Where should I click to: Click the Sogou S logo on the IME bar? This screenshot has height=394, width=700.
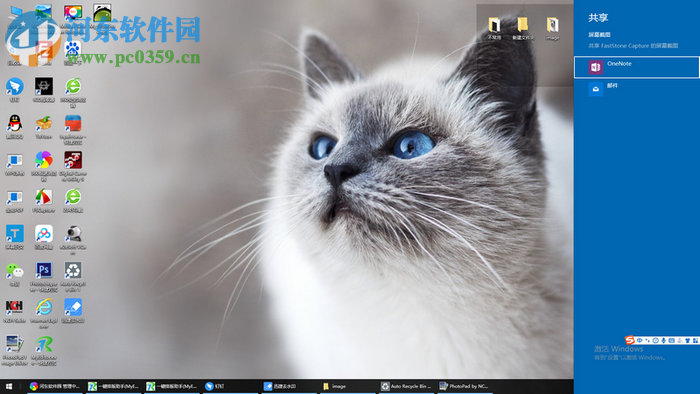pyautogui.click(x=629, y=340)
